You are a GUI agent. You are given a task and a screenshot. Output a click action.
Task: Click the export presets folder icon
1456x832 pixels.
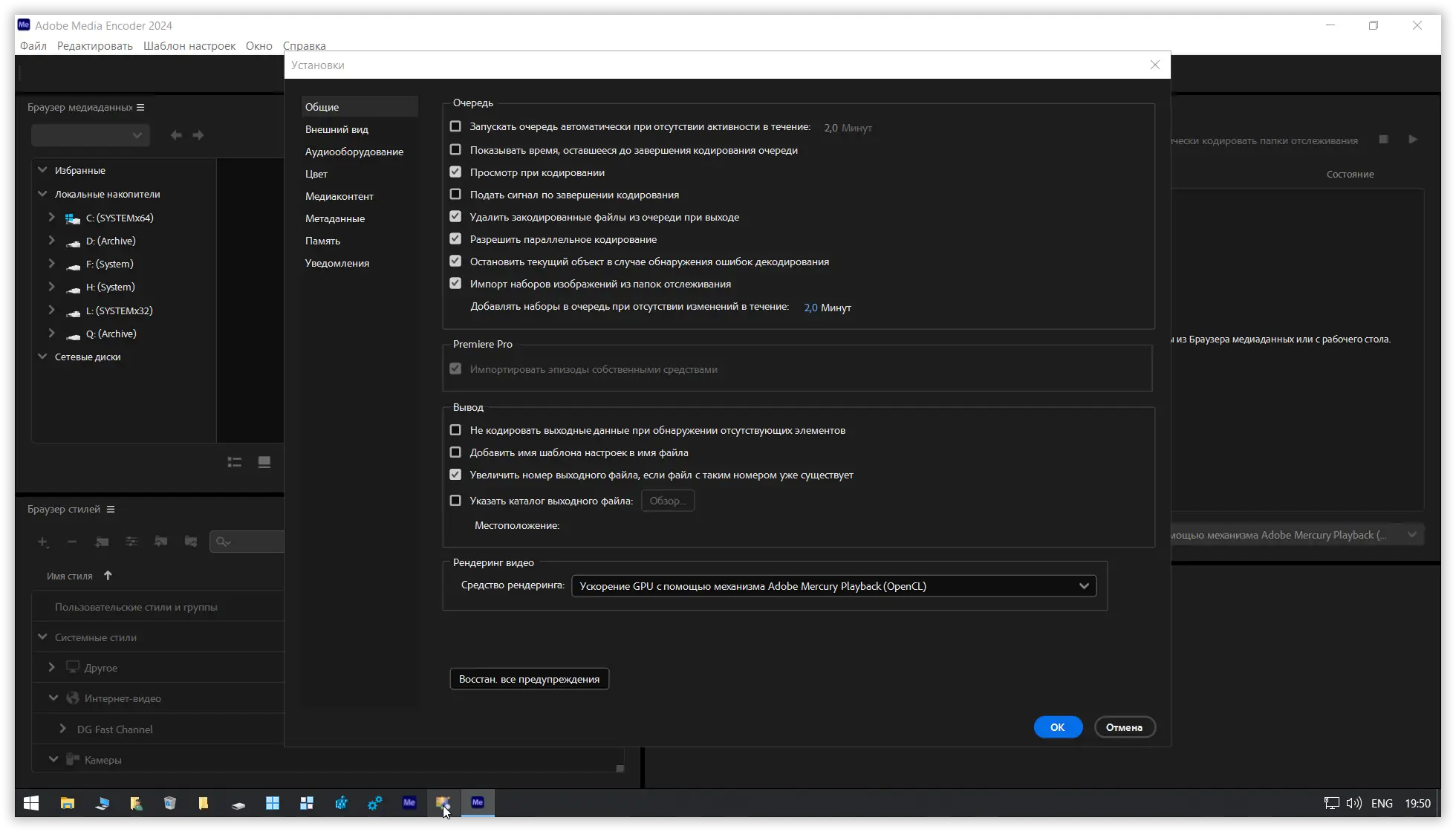pyautogui.click(x=191, y=542)
